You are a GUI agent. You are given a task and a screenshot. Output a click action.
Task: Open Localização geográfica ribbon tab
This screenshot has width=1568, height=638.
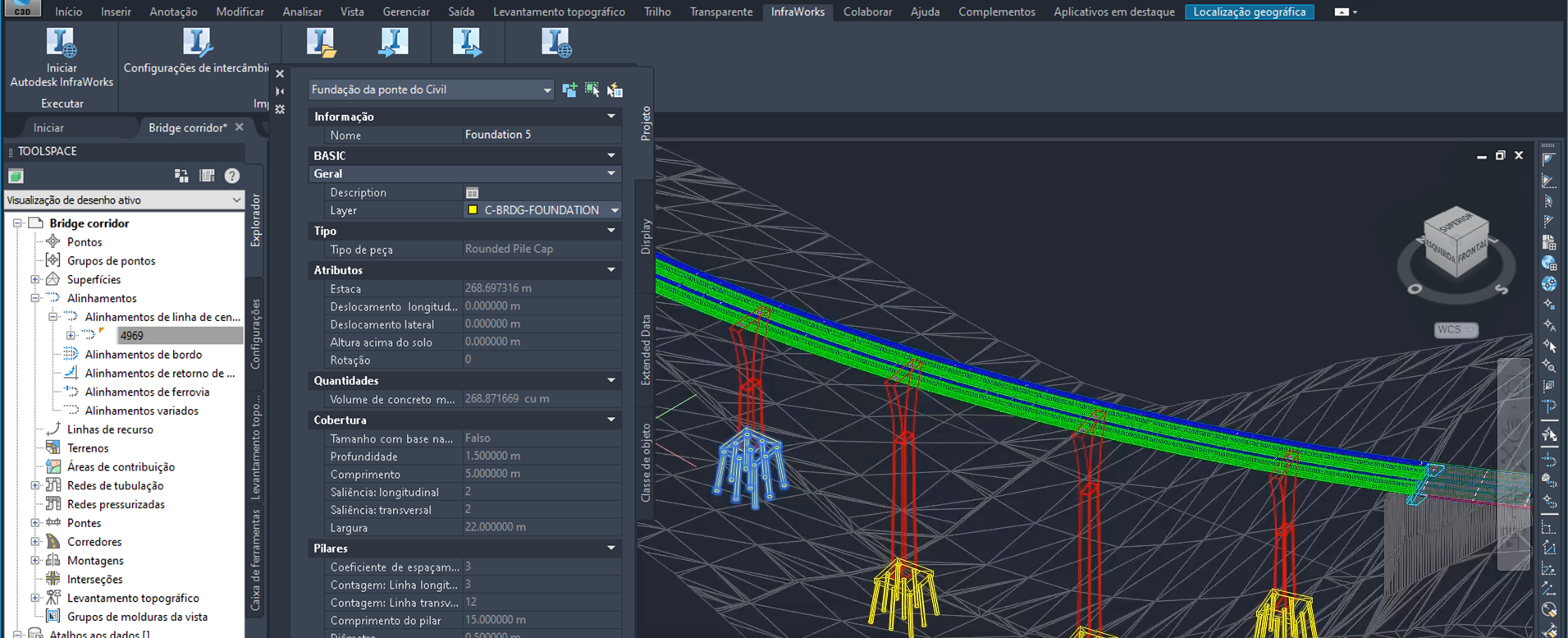tap(1250, 11)
